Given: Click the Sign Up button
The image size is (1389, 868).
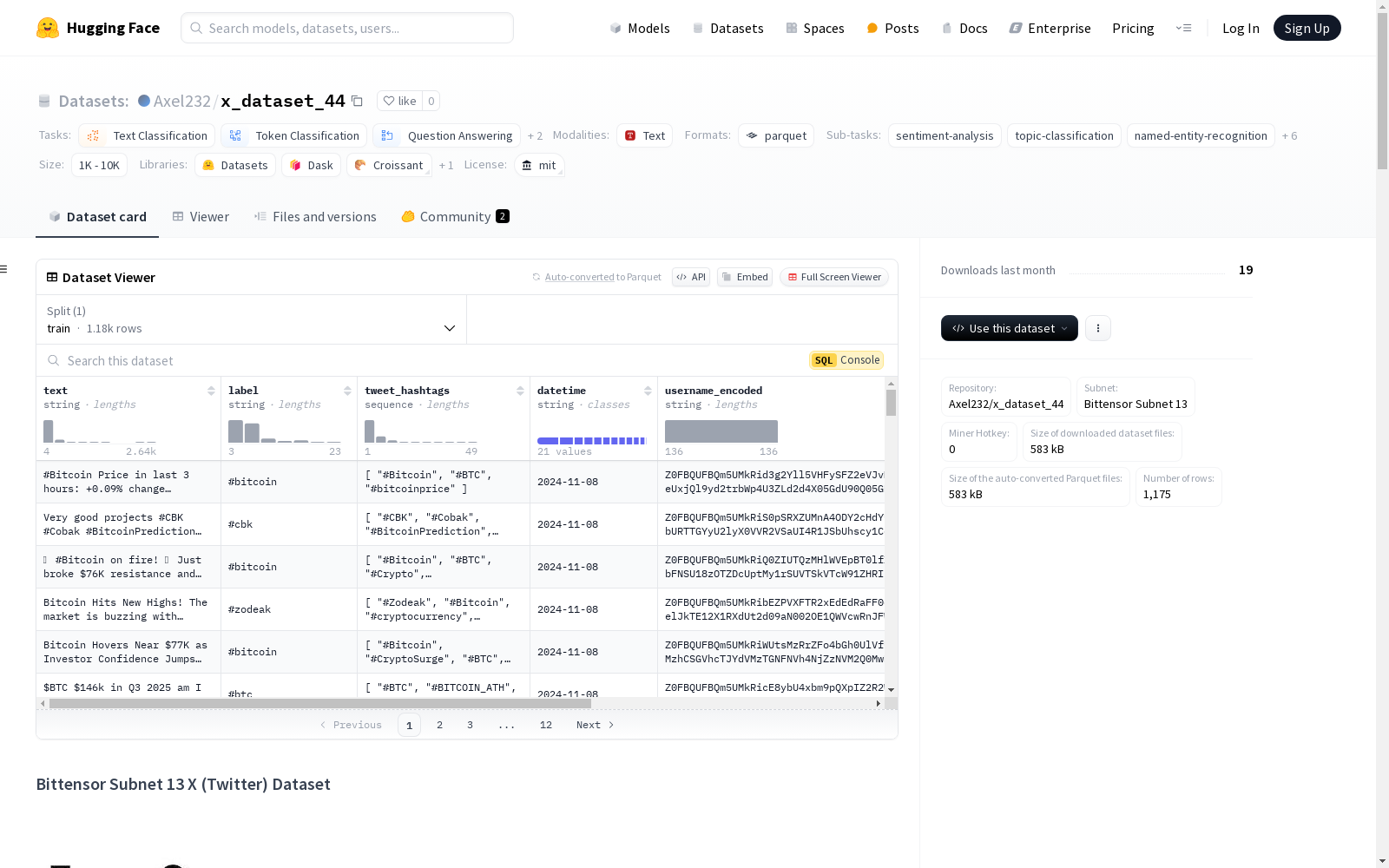Looking at the screenshot, I should (1307, 28).
